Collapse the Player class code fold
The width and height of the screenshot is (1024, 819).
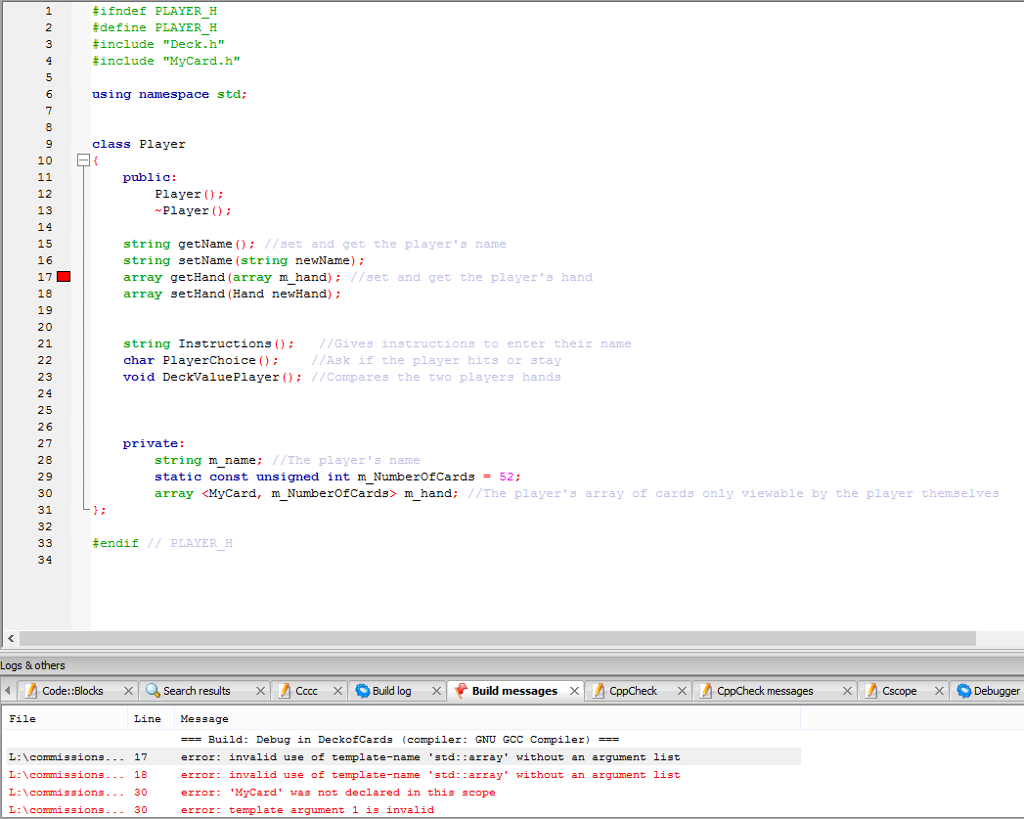83,160
